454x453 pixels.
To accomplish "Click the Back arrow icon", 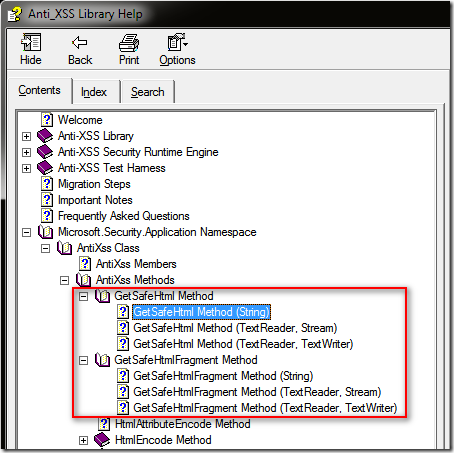I will pos(80,42).
